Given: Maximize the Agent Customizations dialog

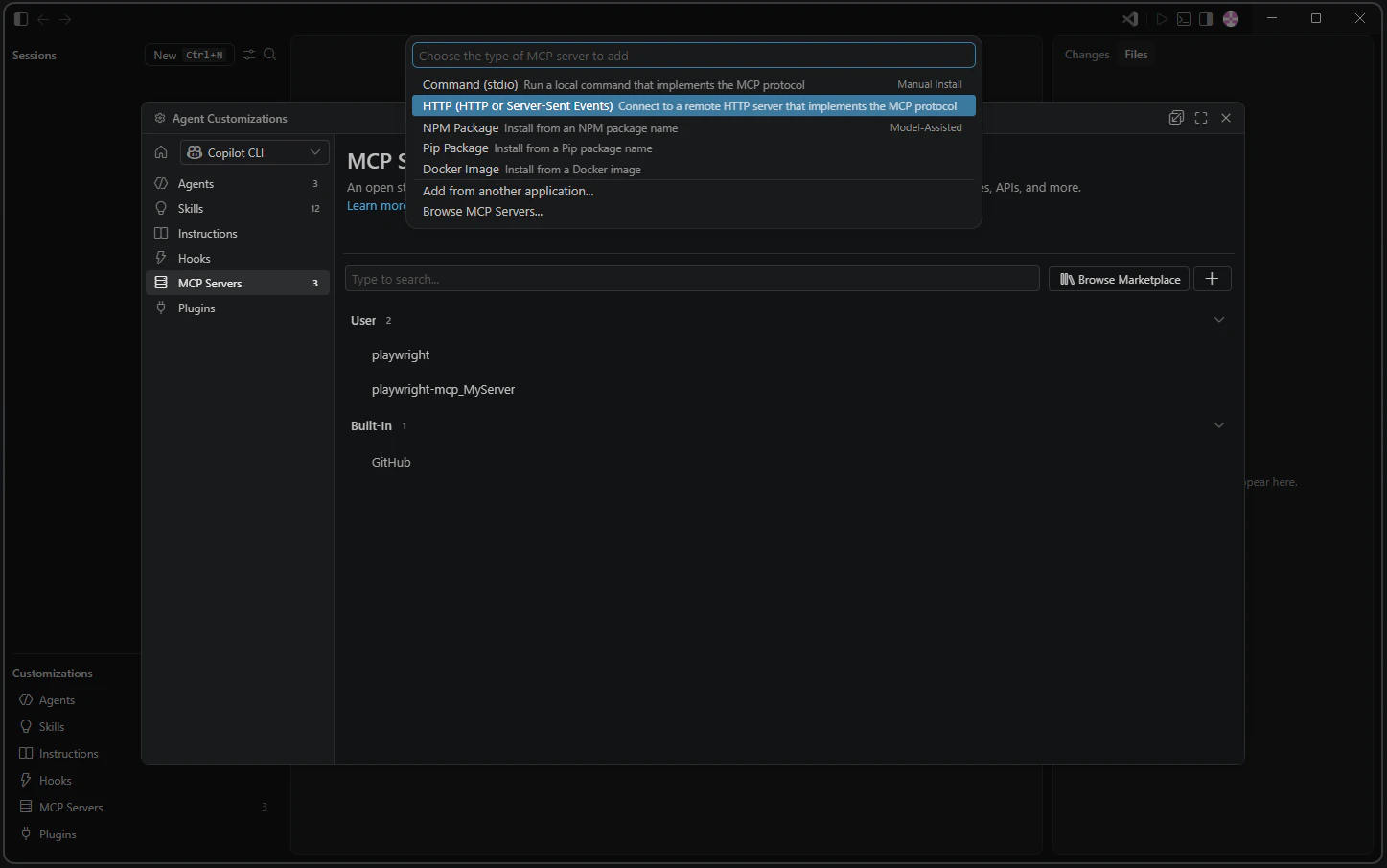Looking at the screenshot, I should [x=1201, y=118].
